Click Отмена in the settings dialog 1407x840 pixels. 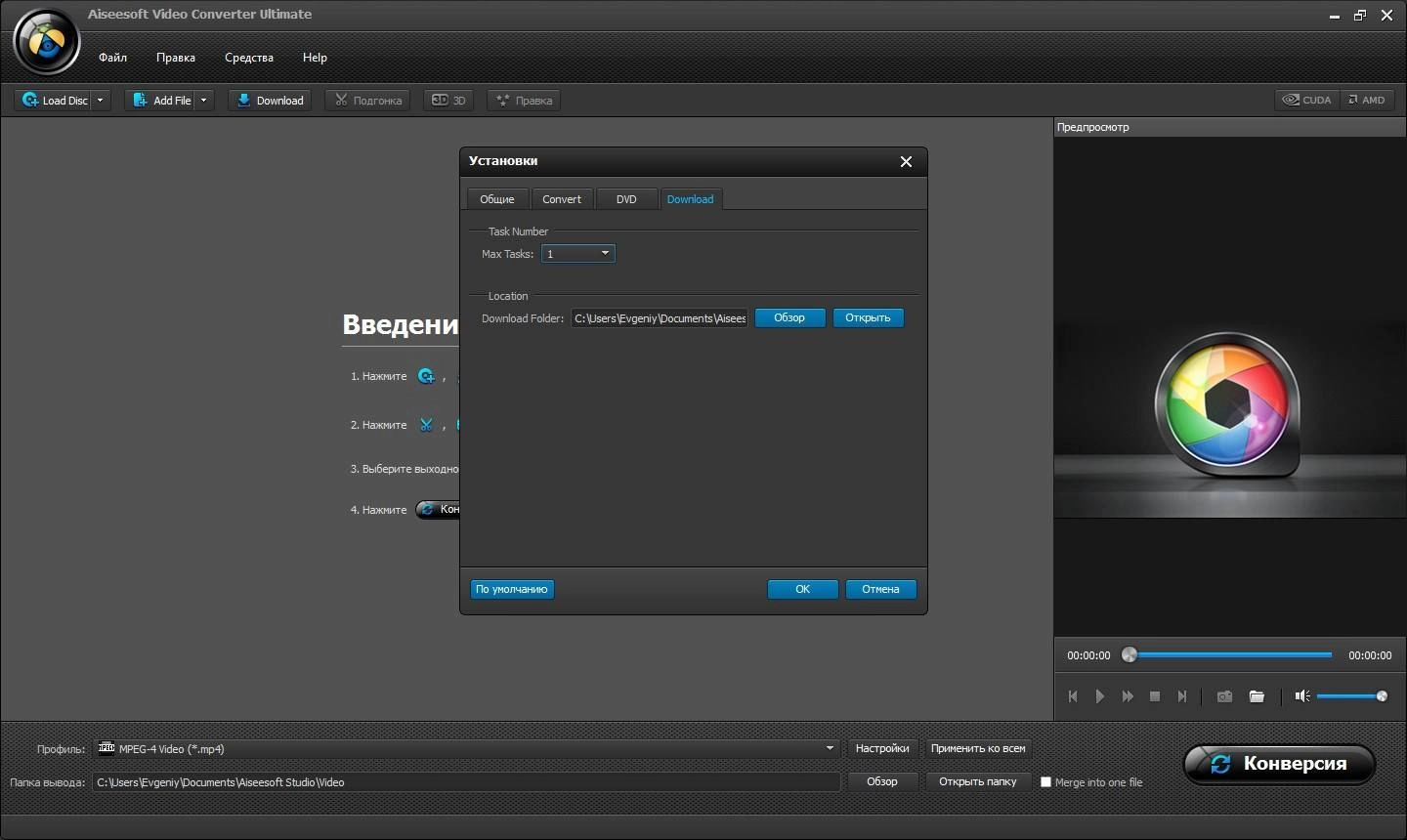[x=880, y=589]
